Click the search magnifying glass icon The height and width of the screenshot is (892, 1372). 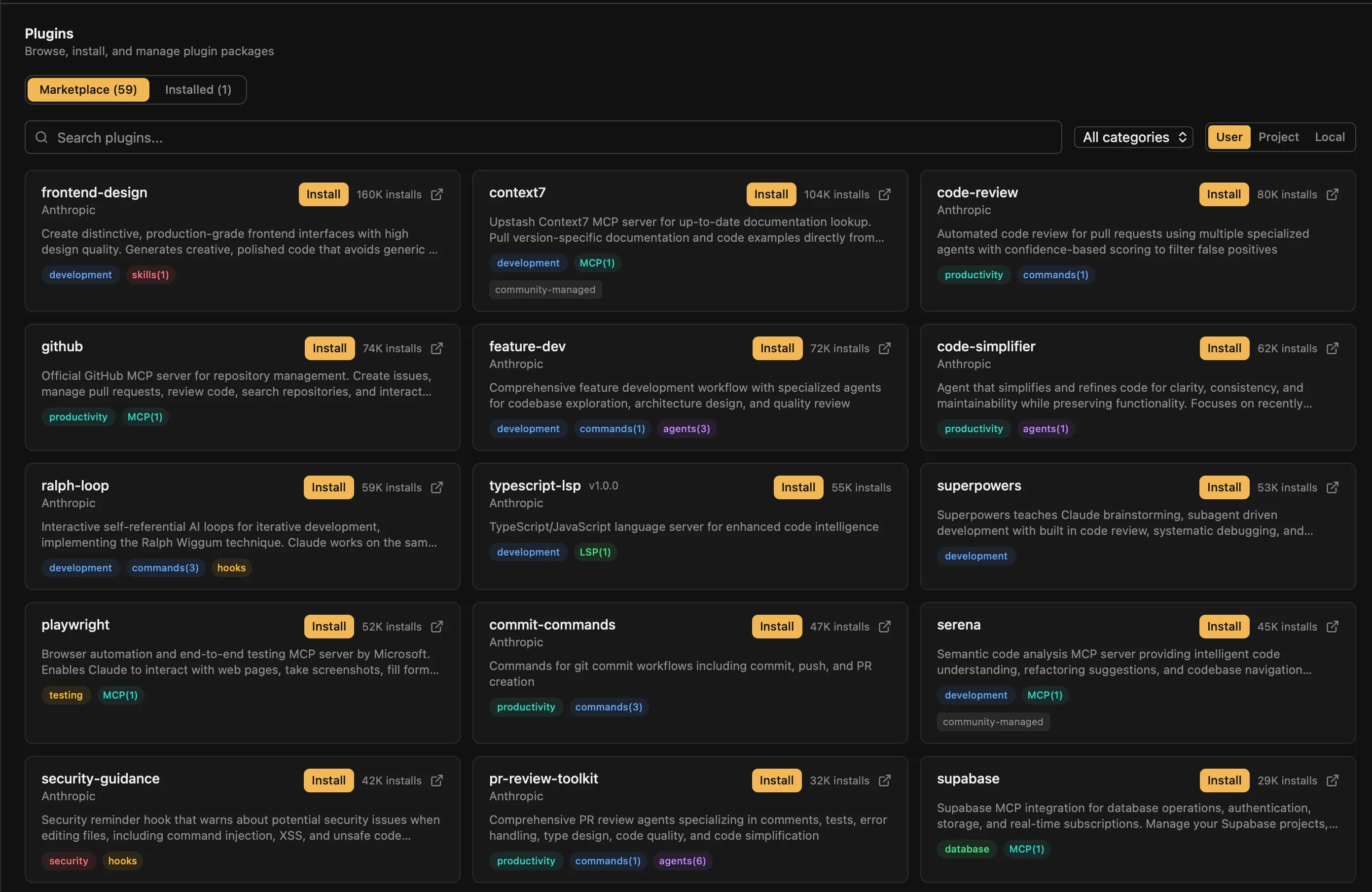point(41,137)
